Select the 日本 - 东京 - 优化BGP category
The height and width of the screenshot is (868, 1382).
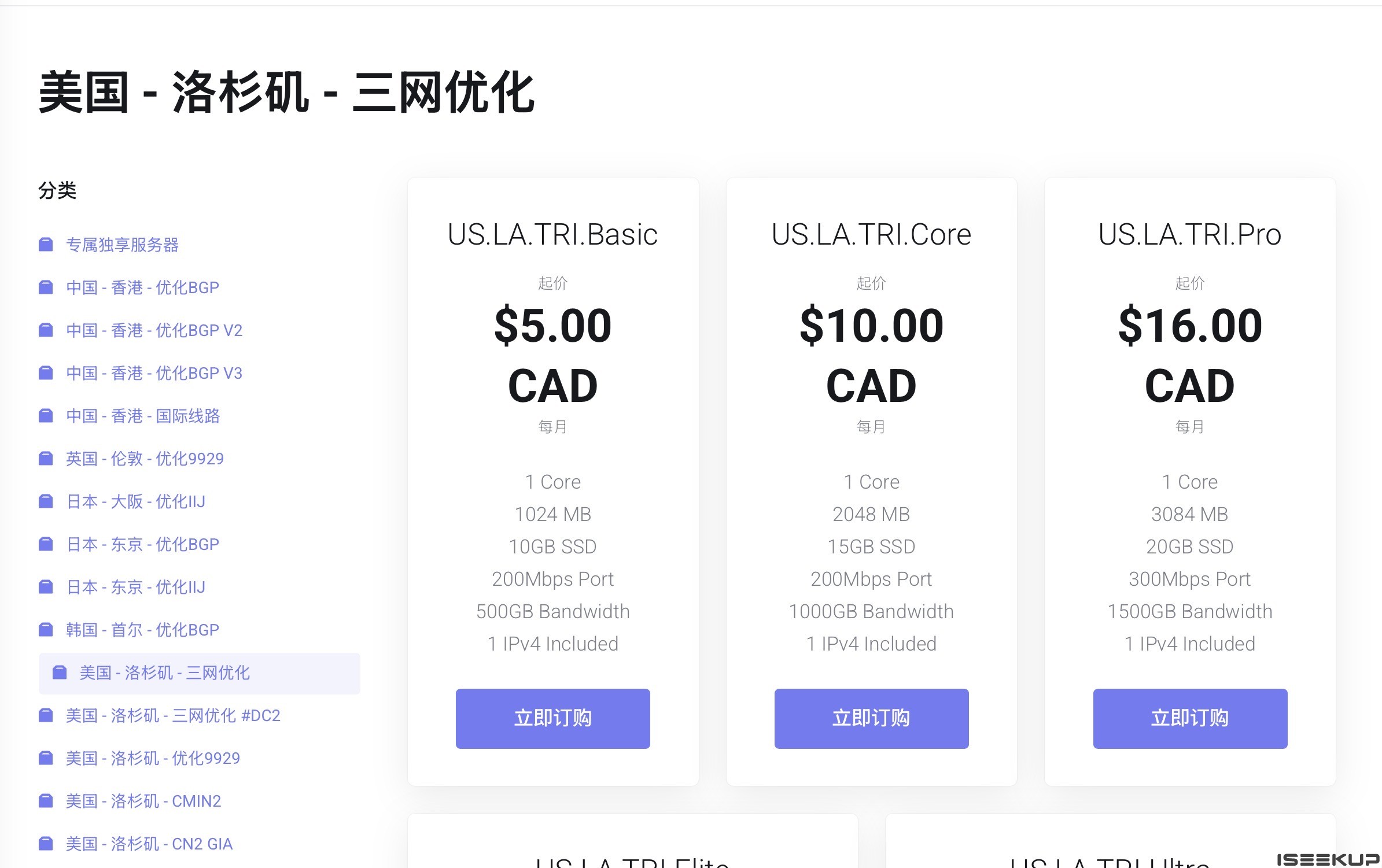[x=142, y=544]
